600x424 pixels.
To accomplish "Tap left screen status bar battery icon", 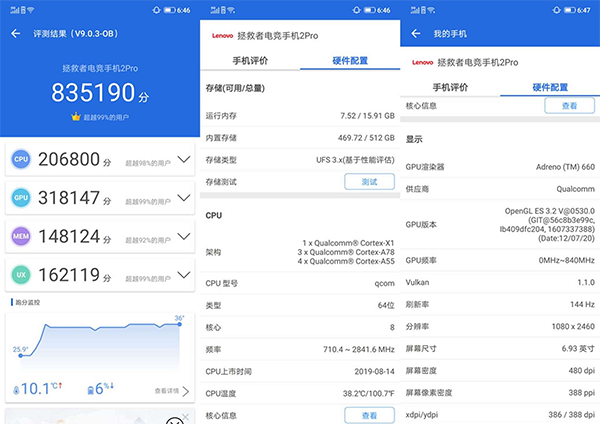I will coord(170,10).
